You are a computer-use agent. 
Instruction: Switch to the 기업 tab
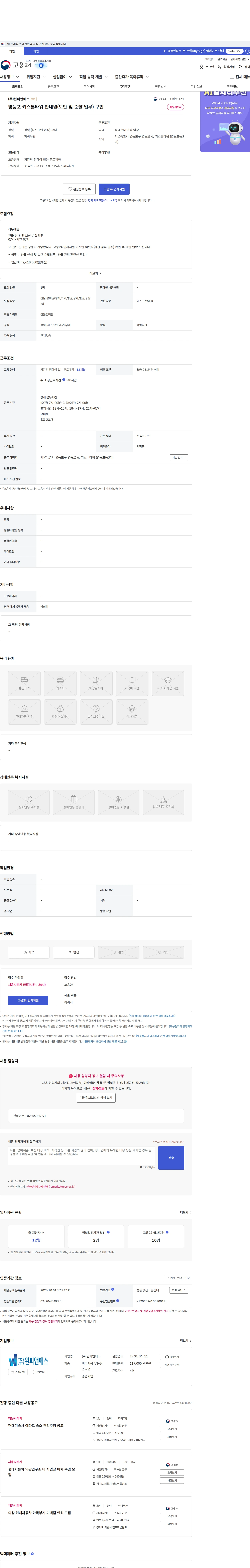pyautogui.click(x=36, y=51)
